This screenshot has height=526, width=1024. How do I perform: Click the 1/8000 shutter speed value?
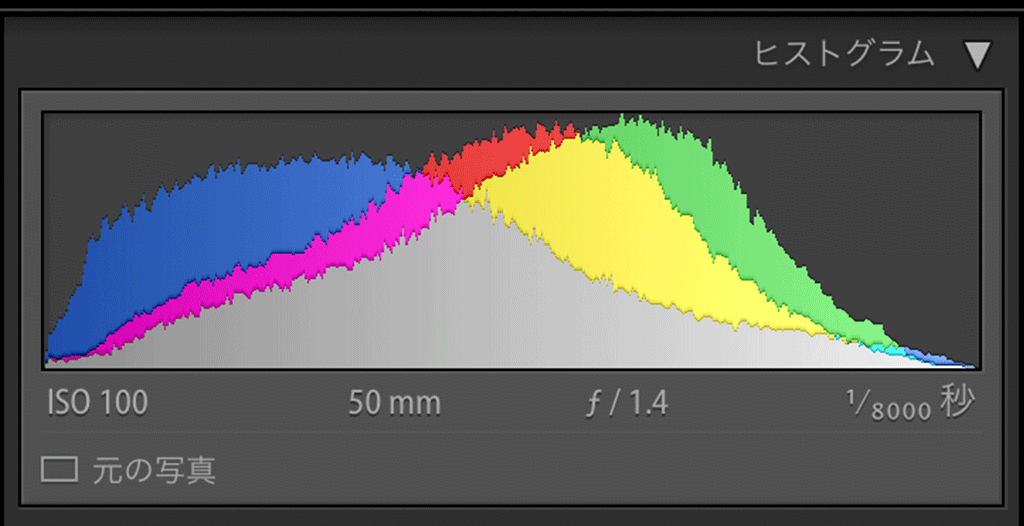click(x=889, y=405)
